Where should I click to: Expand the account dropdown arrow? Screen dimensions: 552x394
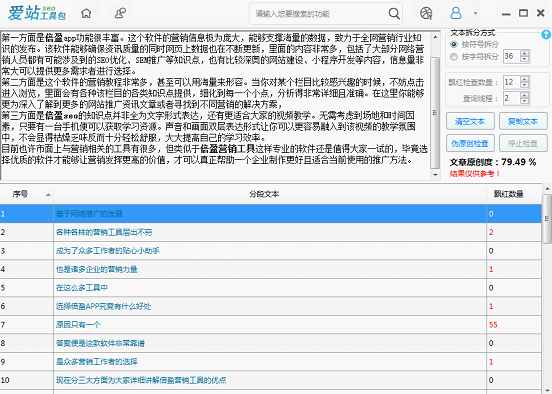pos(475,13)
